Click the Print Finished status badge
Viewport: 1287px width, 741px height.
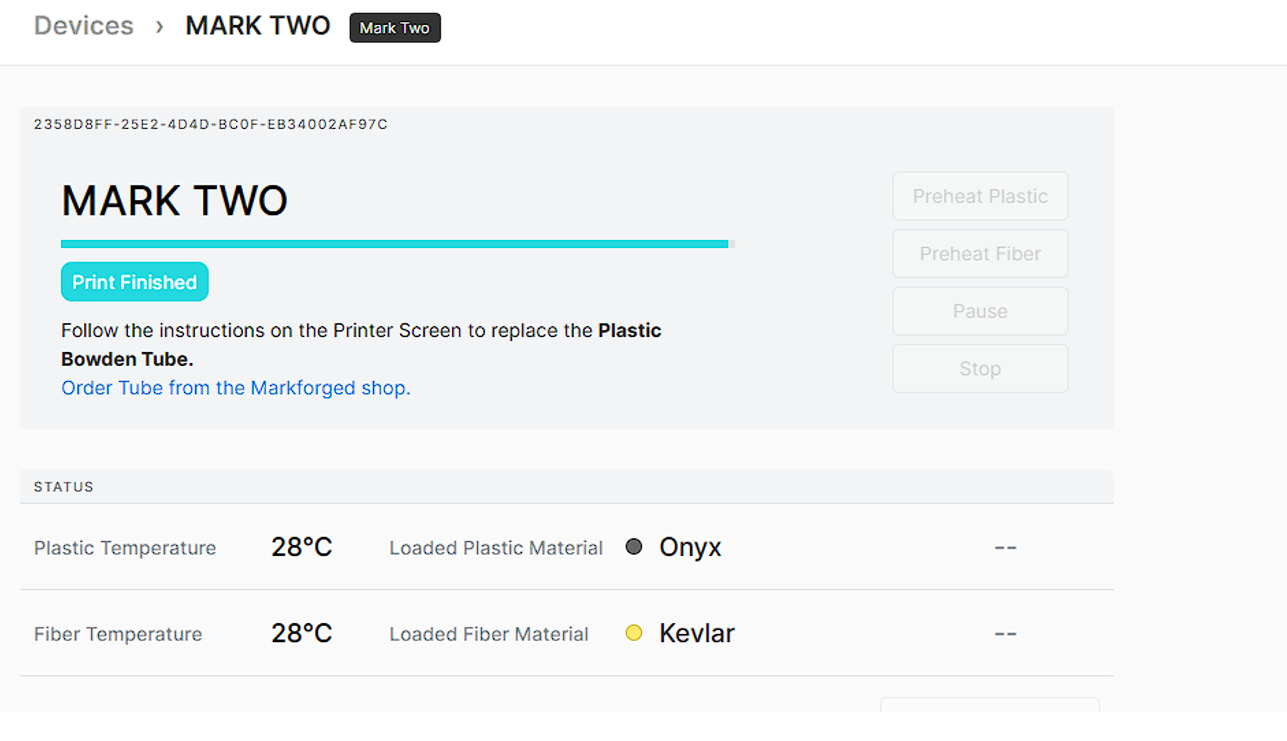tap(134, 281)
